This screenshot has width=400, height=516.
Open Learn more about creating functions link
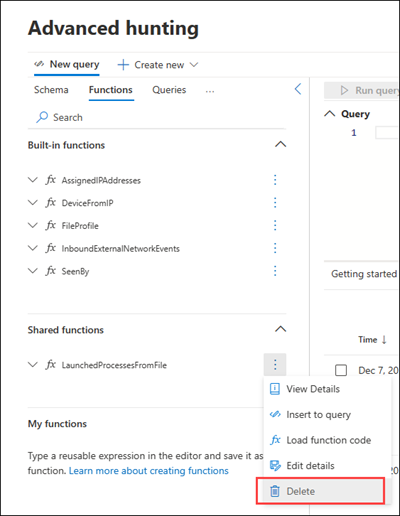click(149, 471)
